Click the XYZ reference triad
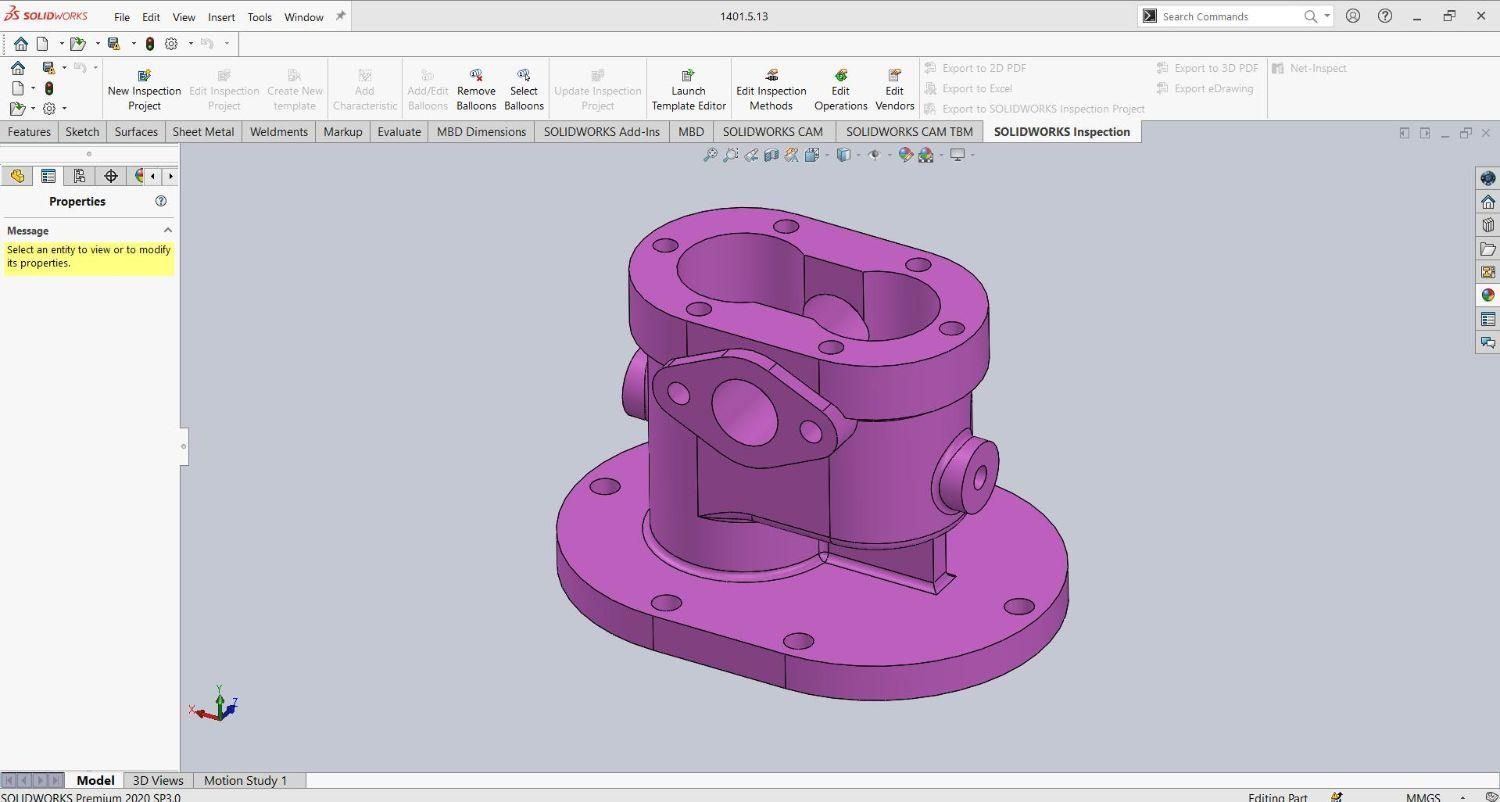 pyautogui.click(x=214, y=706)
